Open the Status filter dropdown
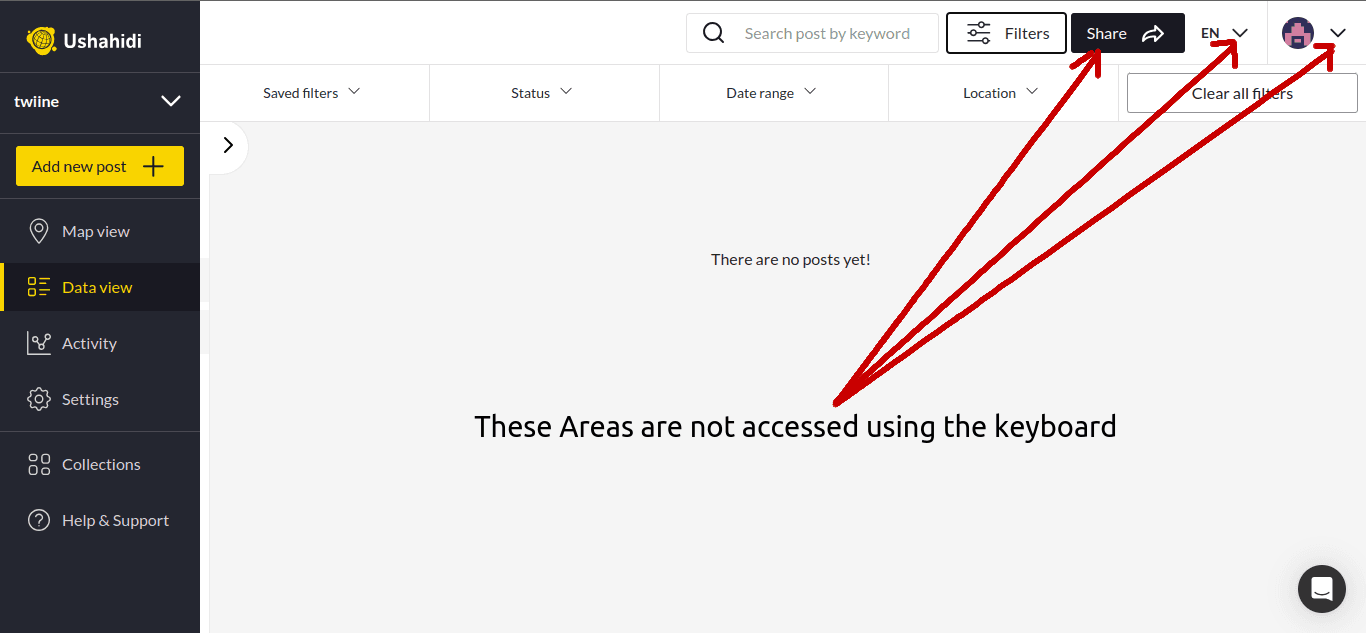1366x633 pixels. [541, 93]
